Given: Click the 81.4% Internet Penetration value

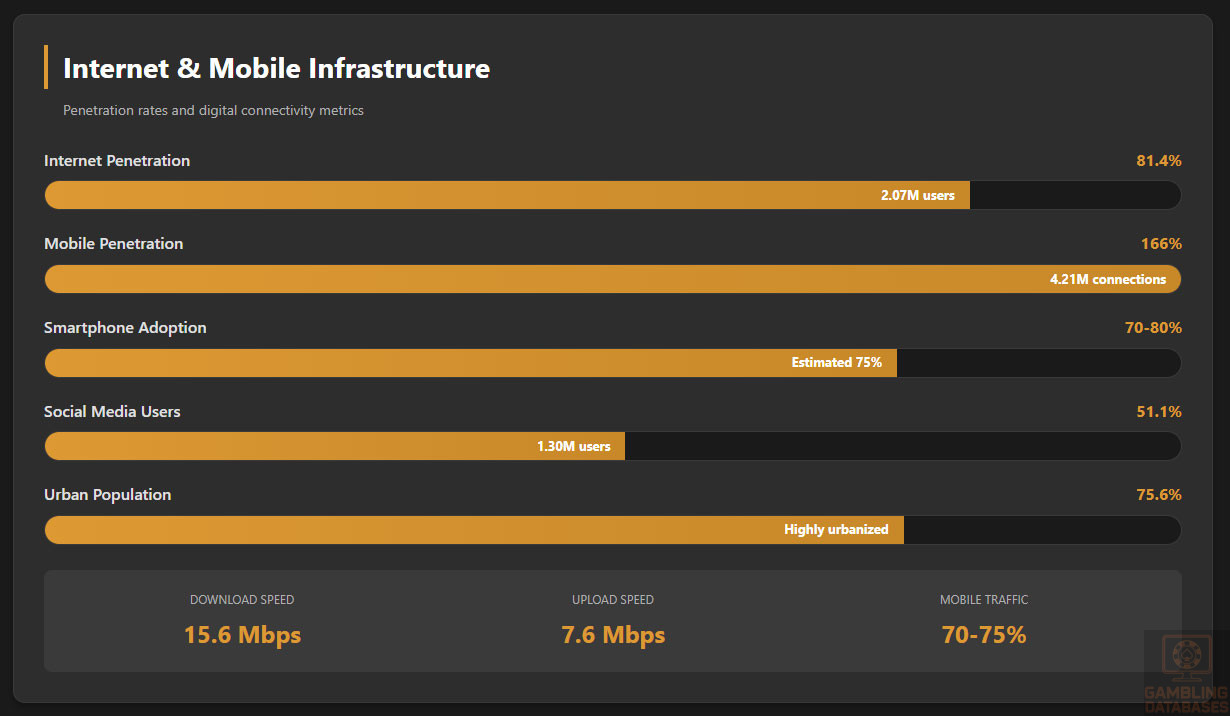Looking at the screenshot, I should coord(1158,160).
